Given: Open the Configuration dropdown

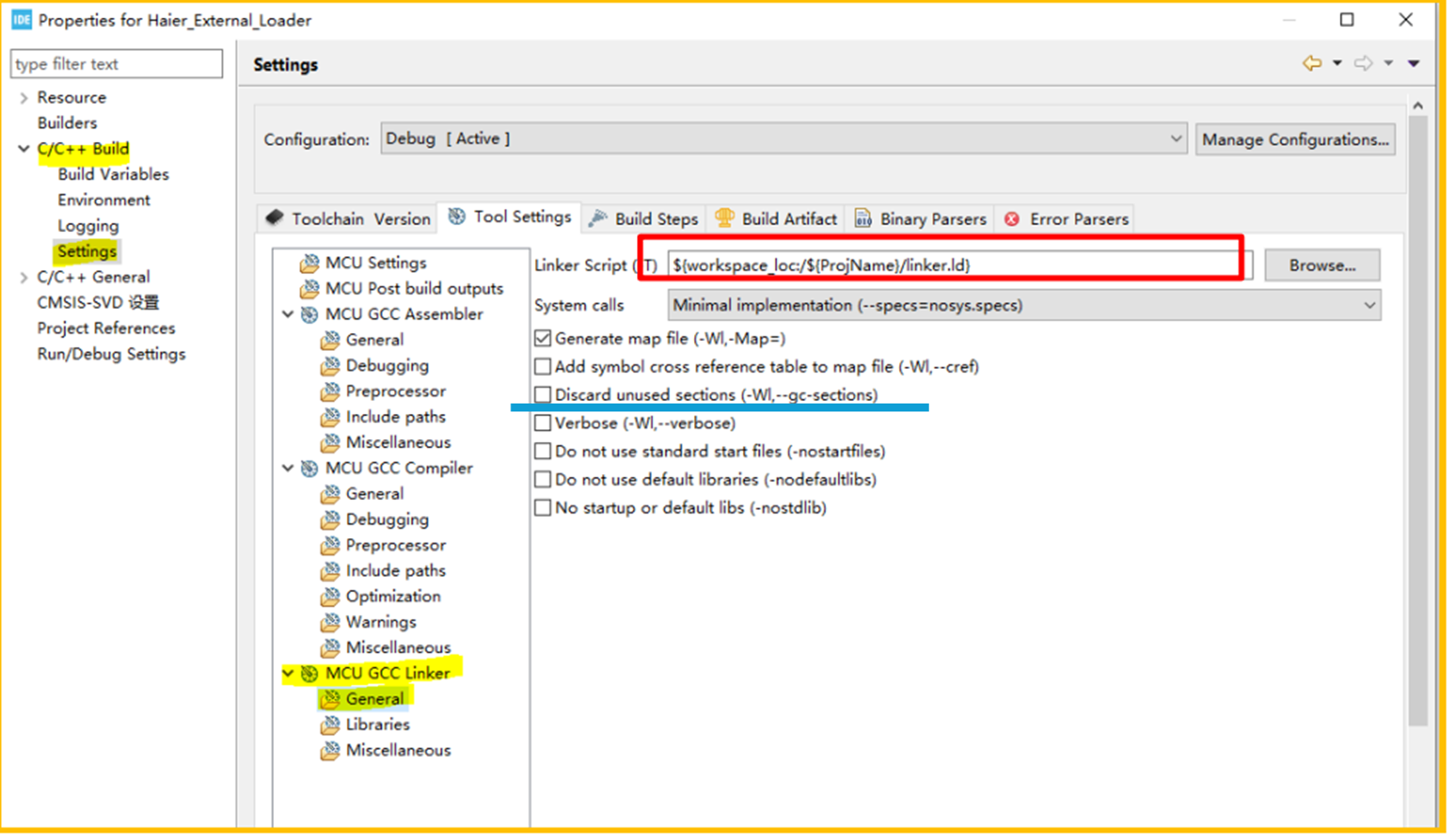Looking at the screenshot, I should coord(1175,138).
